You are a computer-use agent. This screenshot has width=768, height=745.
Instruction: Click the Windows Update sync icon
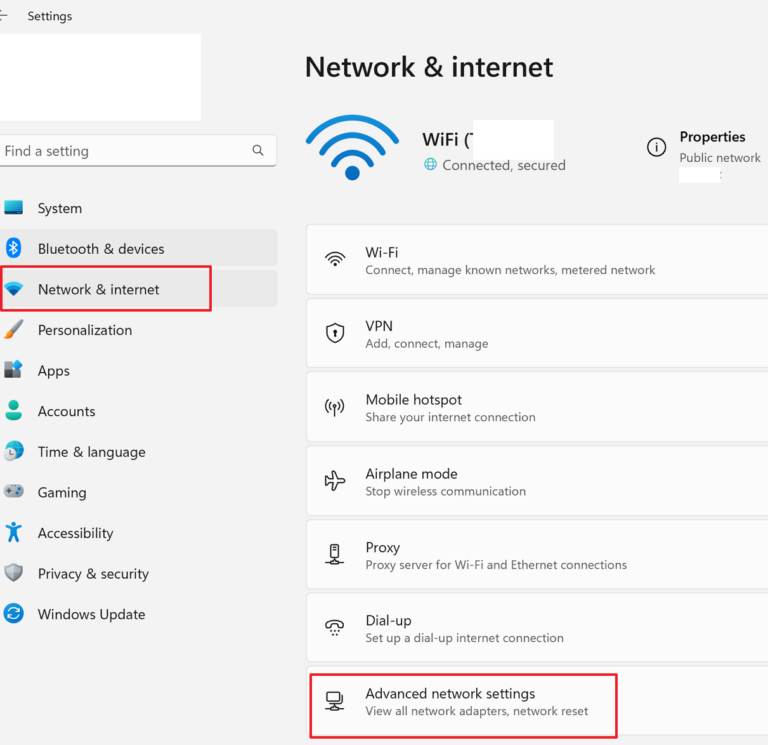[14, 613]
